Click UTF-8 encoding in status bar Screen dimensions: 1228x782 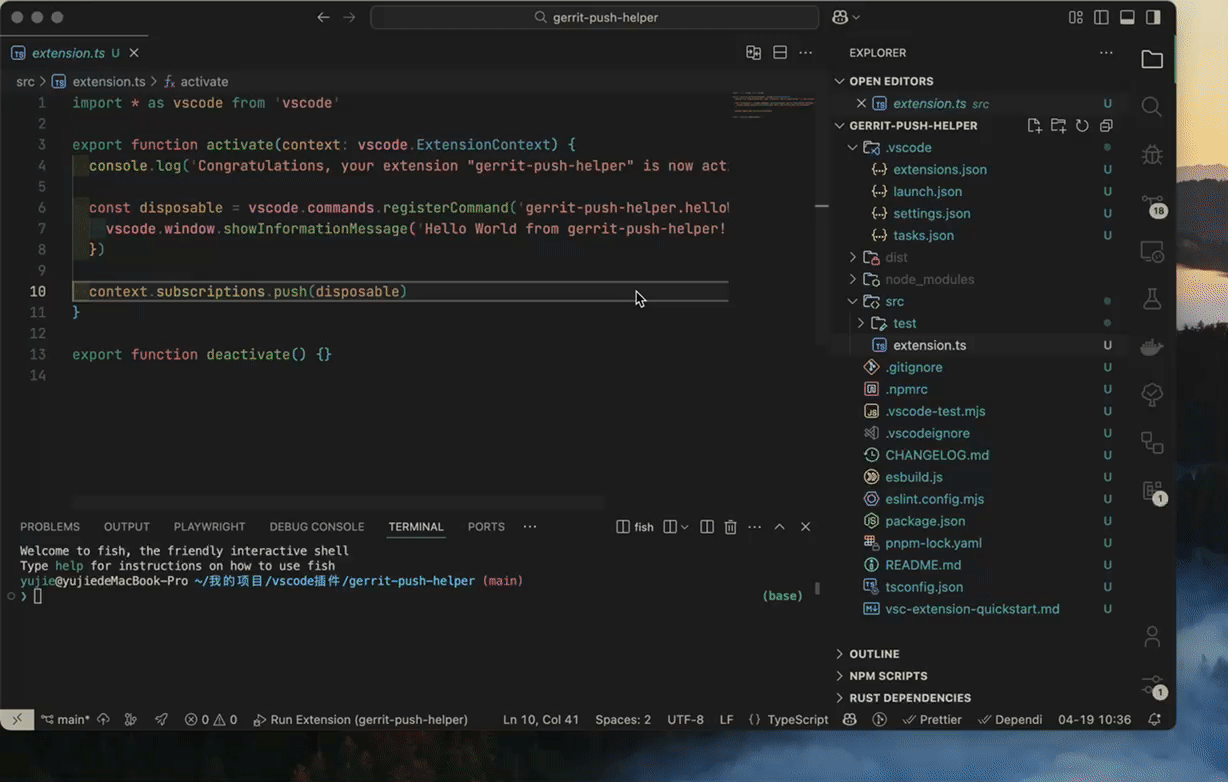pyautogui.click(x=686, y=719)
